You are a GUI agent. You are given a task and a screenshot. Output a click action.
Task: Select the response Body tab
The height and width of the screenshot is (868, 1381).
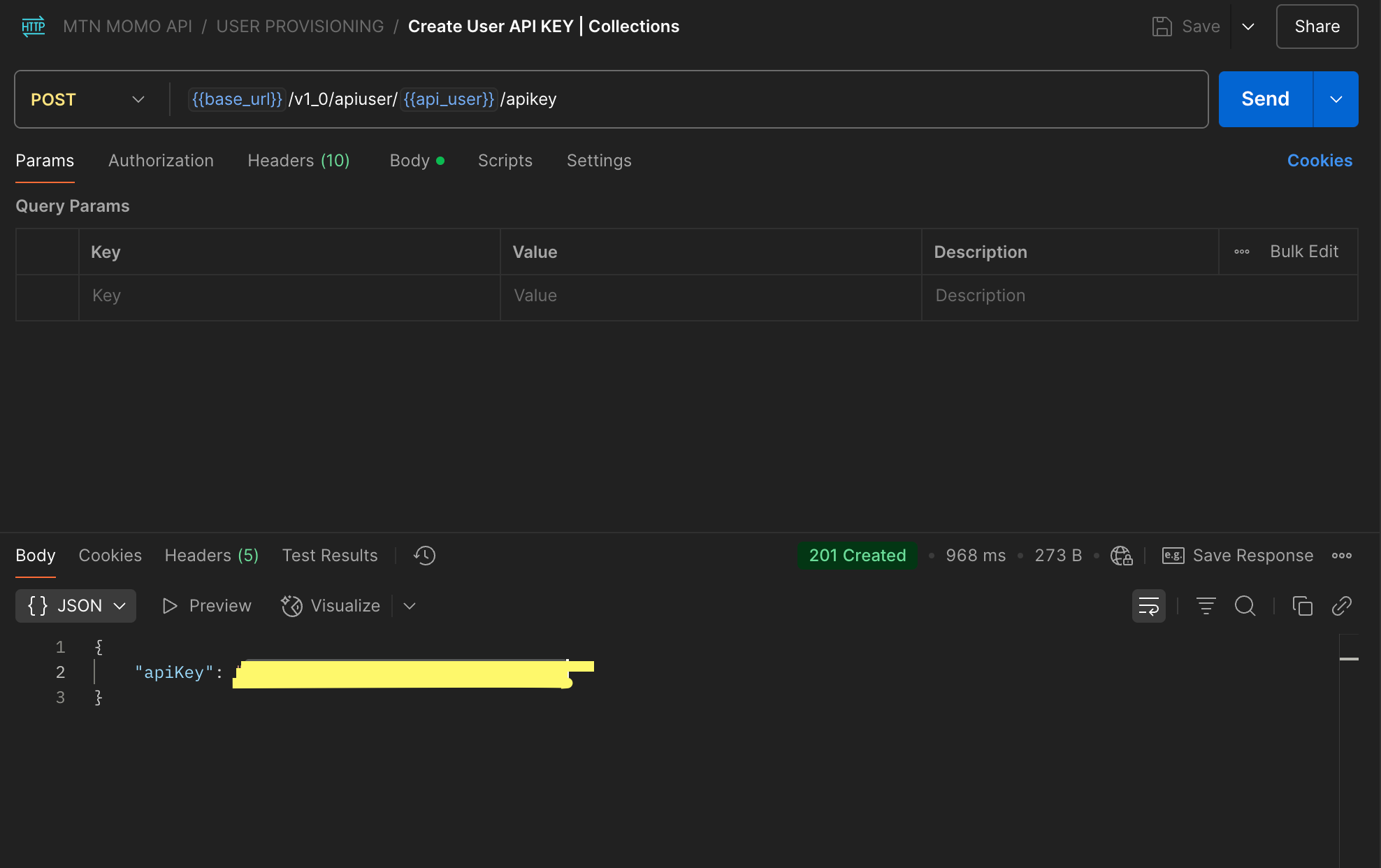pyautogui.click(x=35, y=556)
